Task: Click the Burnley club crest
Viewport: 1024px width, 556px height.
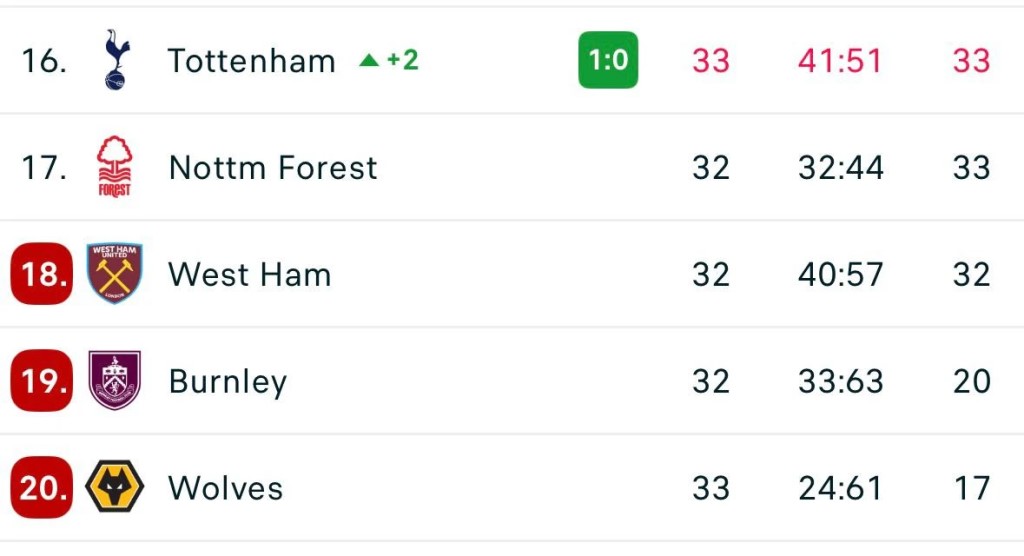Action: point(115,381)
